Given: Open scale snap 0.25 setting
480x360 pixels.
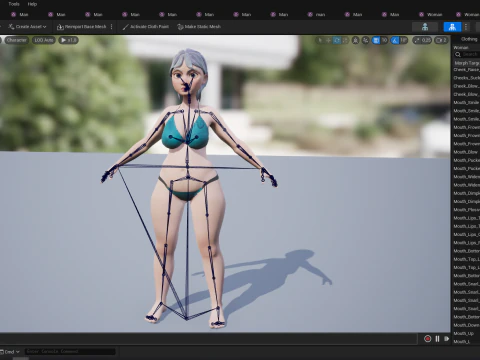Looking at the screenshot, I should 422,40.
